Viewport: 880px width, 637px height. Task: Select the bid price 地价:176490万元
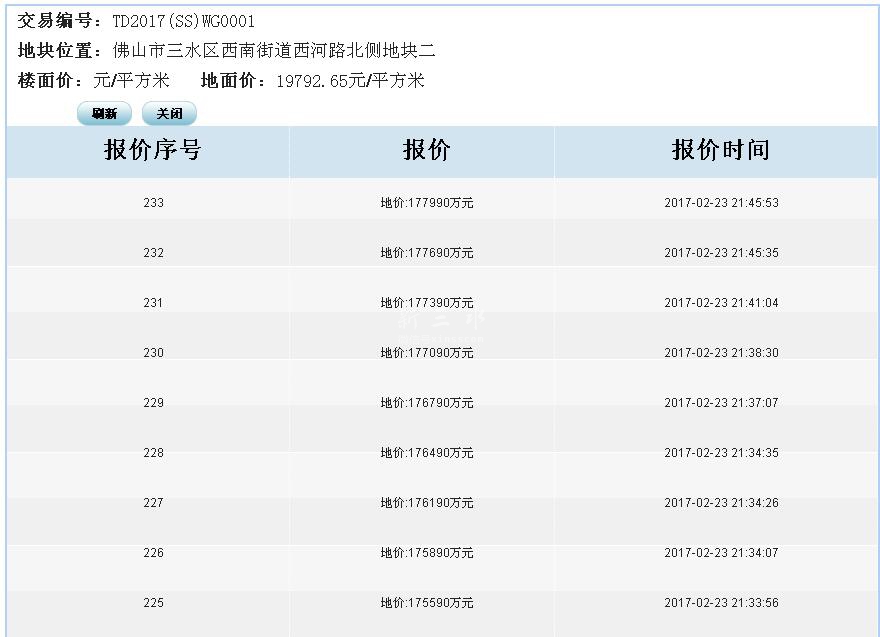coord(427,453)
